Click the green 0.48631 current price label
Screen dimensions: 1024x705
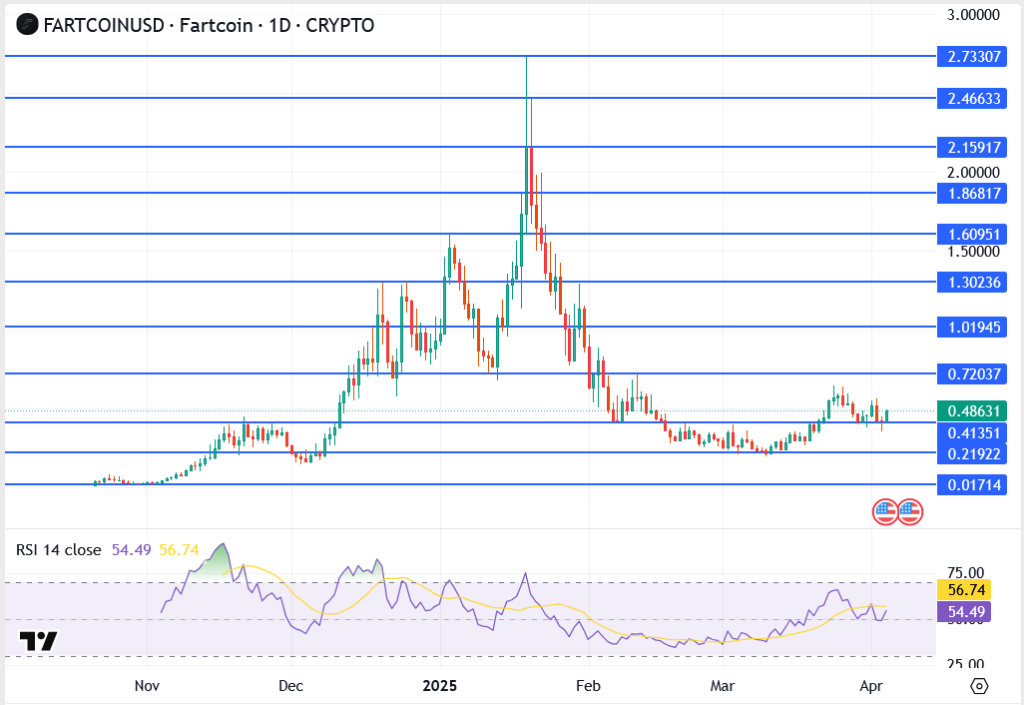(x=973, y=411)
